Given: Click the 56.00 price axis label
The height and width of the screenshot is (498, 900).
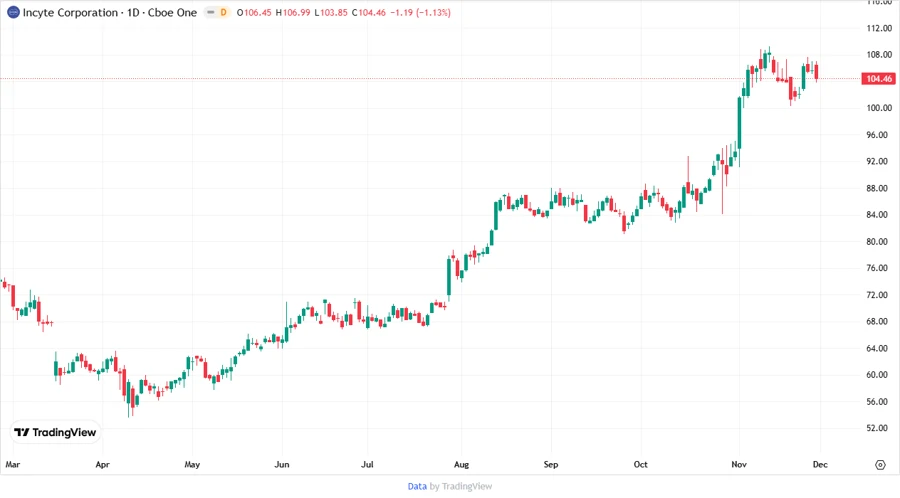Looking at the screenshot, I should pos(879,402).
